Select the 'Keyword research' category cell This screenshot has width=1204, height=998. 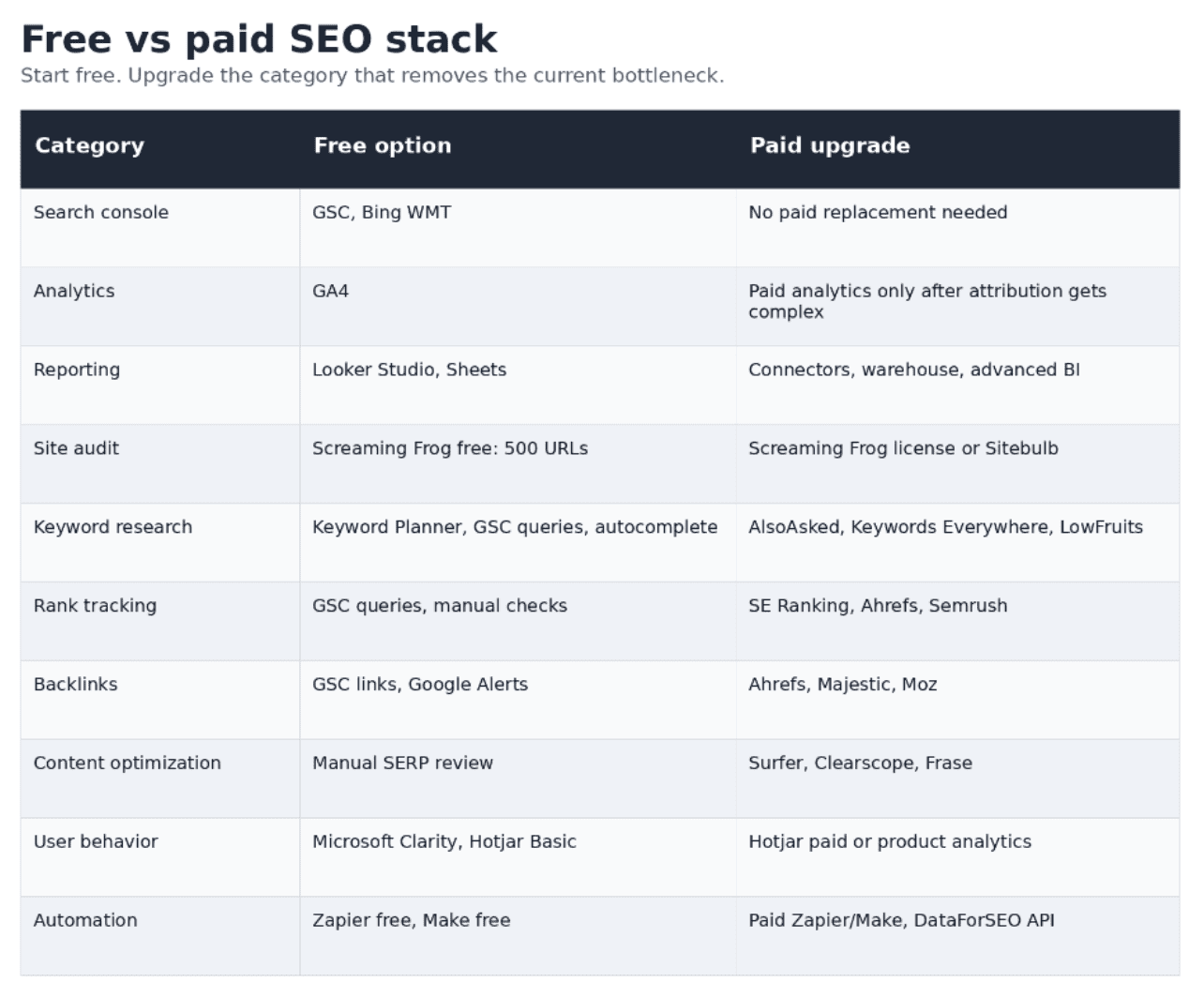point(160,543)
